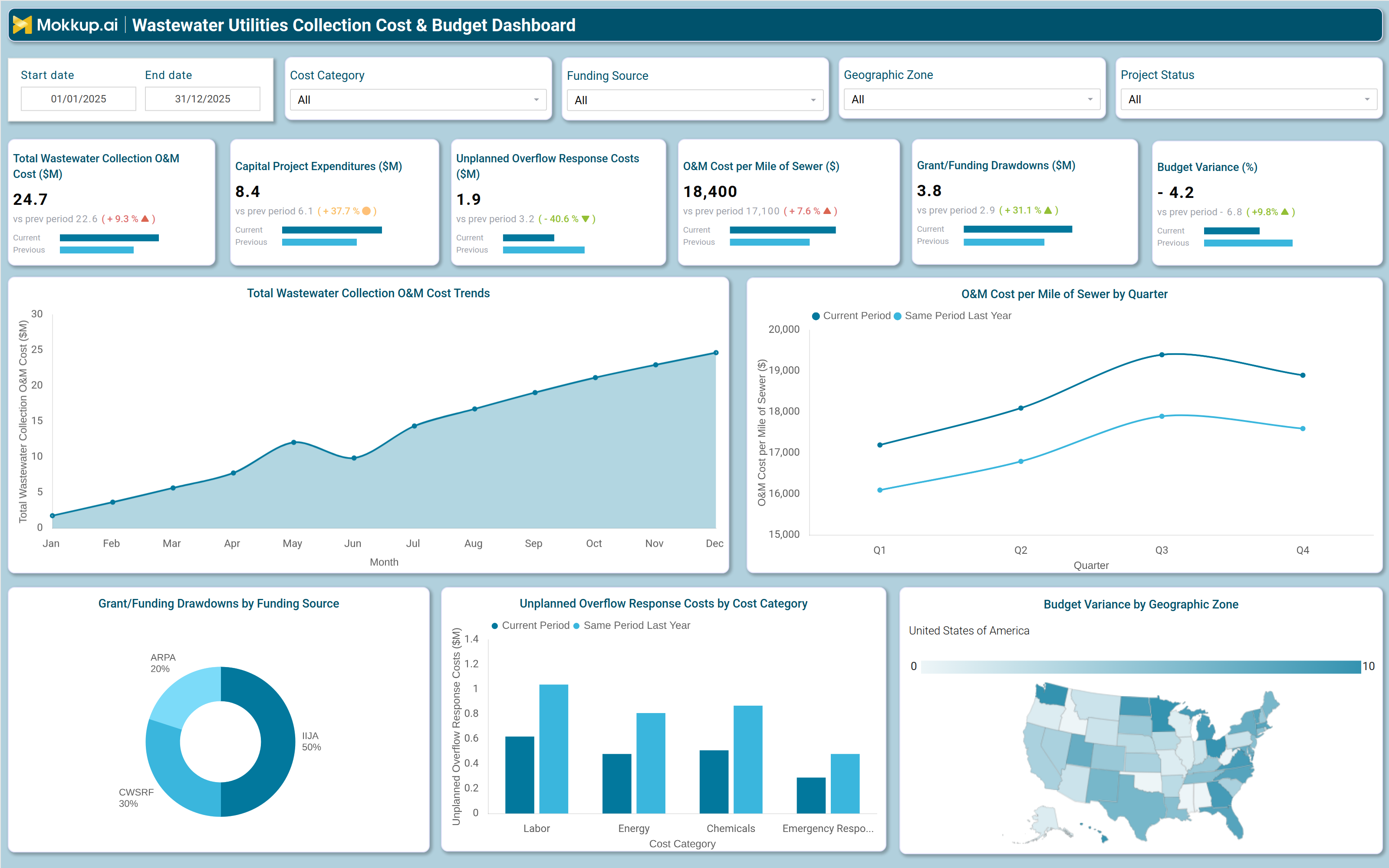Click the value 18,400 on Cost per Mile card
The image size is (1389, 868).
click(x=710, y=191)
